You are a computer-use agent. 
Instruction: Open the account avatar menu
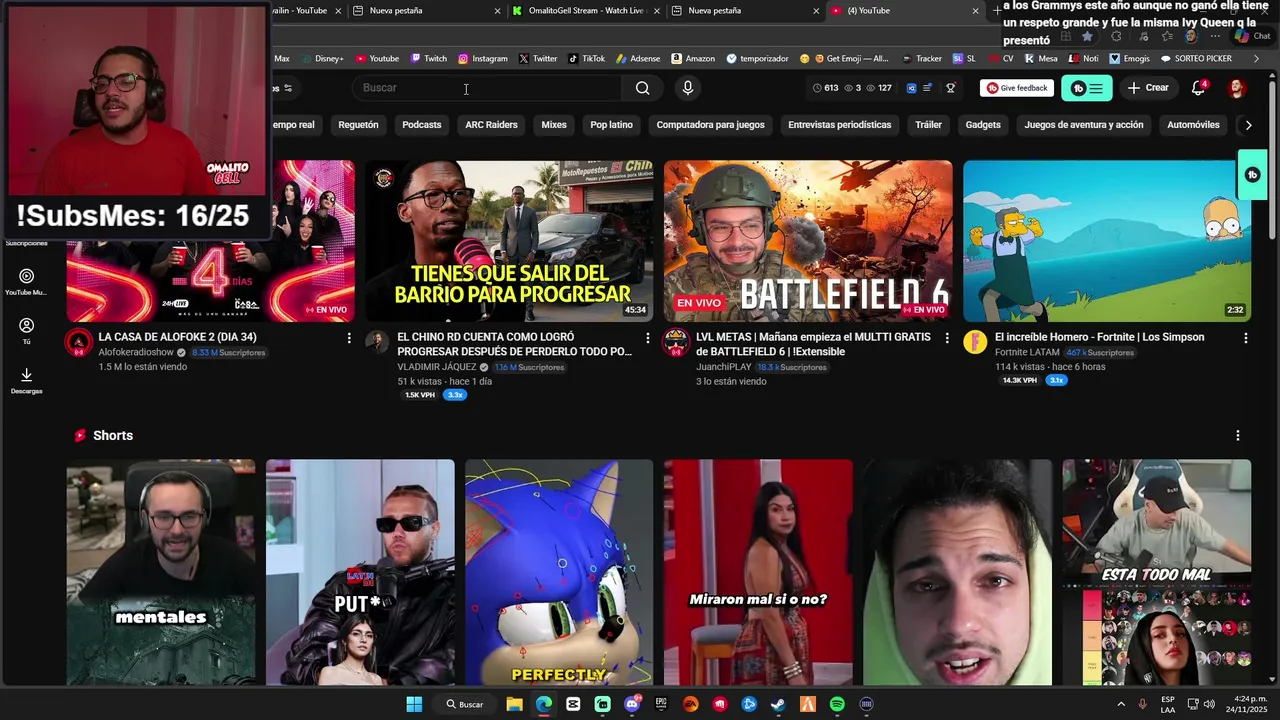tap(1237, 88)
